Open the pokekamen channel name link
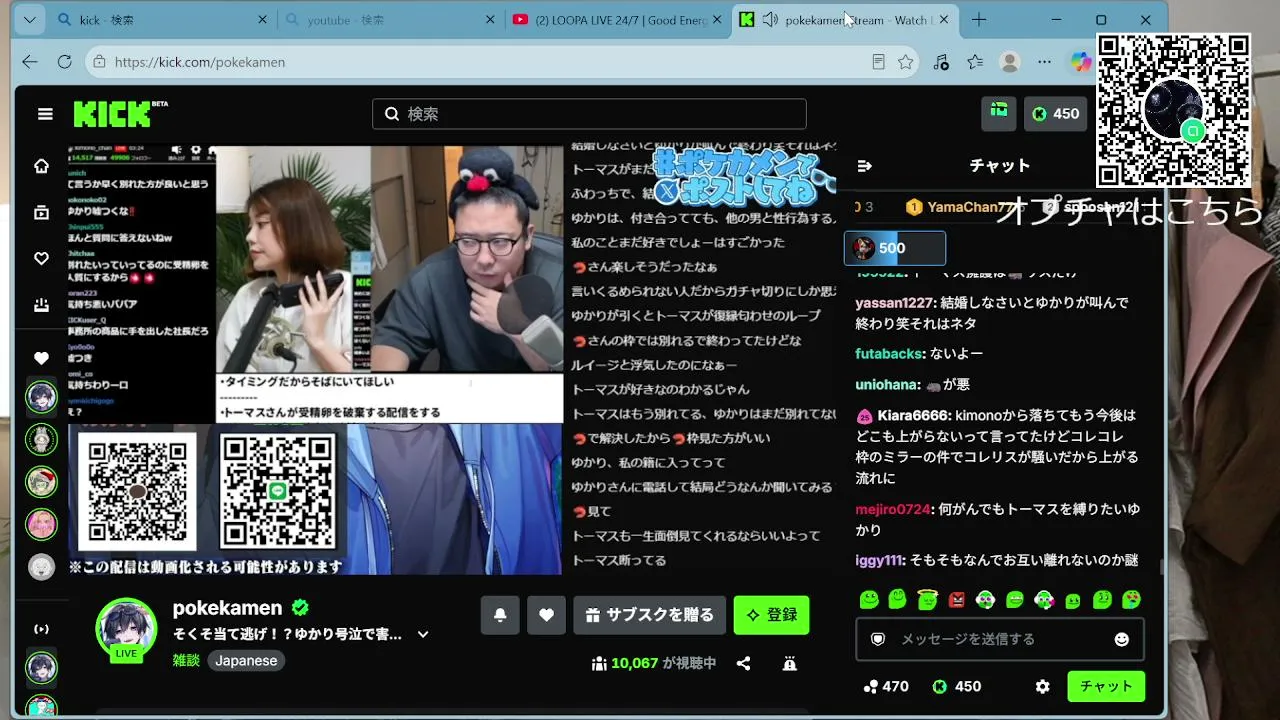The image size is (1280, 720). click(x=227, y=608)
